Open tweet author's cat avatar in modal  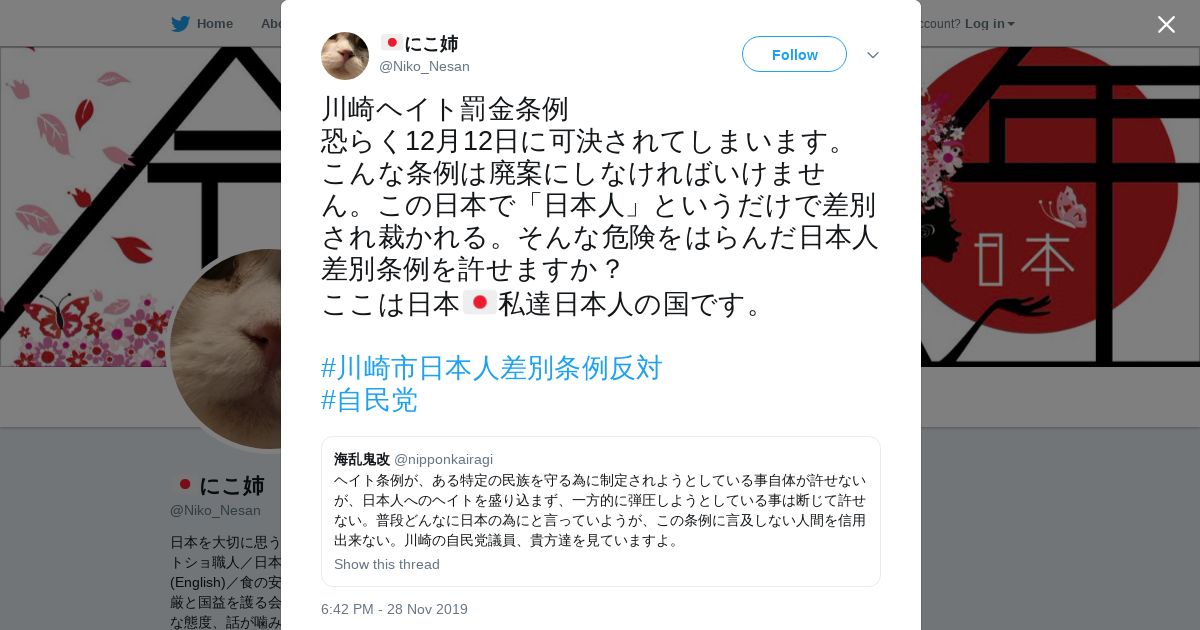pyautogui.click(x=345, y=56)
